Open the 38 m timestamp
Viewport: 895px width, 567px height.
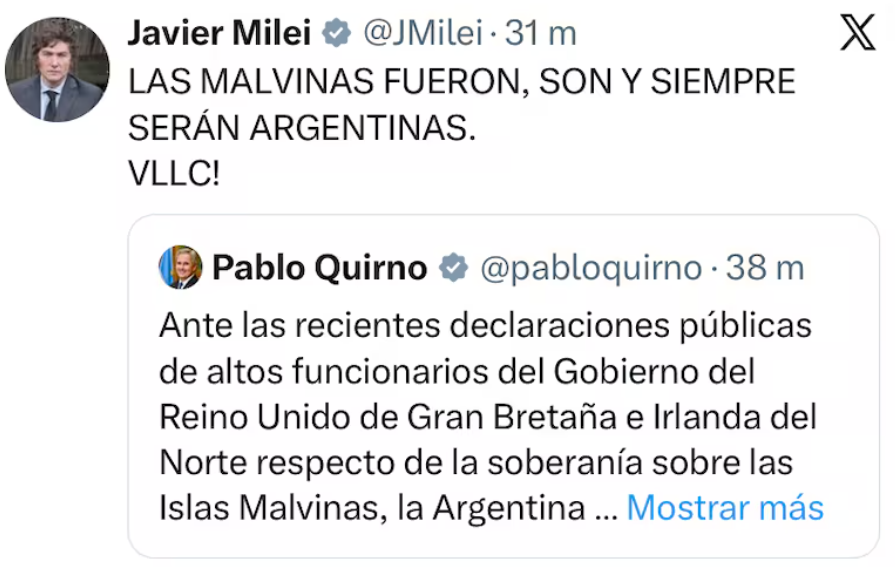coord(765,267)
